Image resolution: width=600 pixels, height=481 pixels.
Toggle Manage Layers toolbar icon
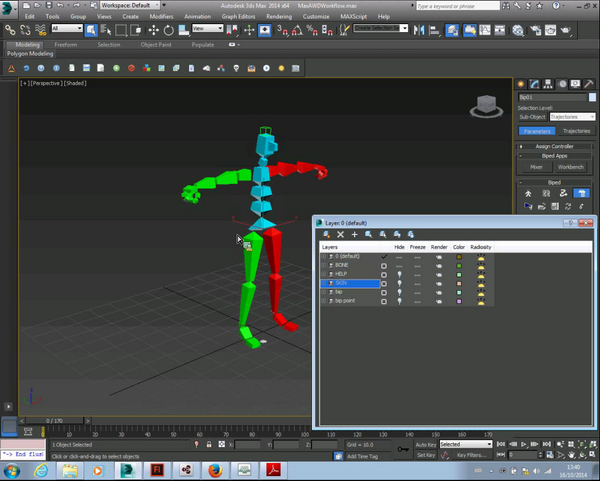(452, 30)
